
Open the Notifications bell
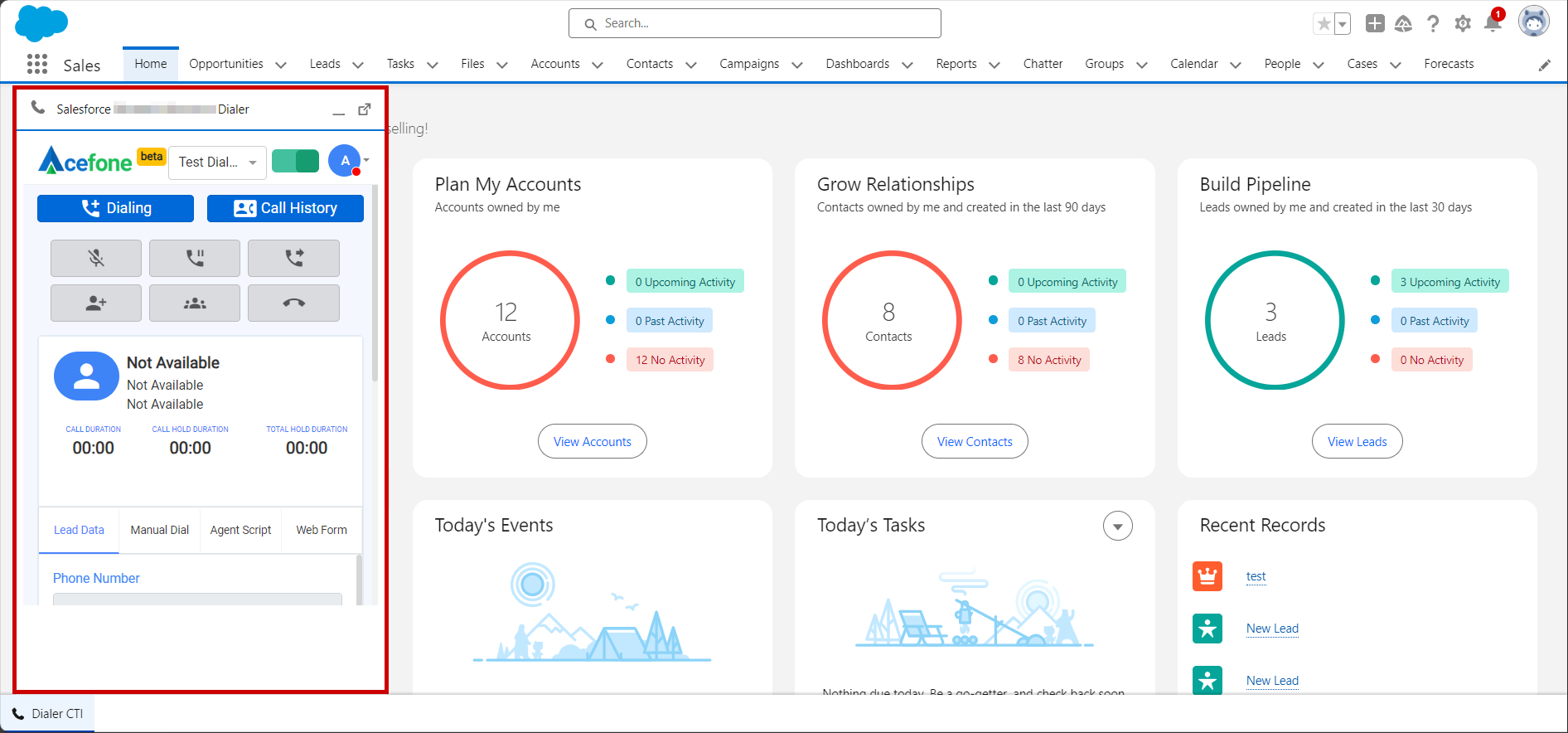tap(1493, 23)
